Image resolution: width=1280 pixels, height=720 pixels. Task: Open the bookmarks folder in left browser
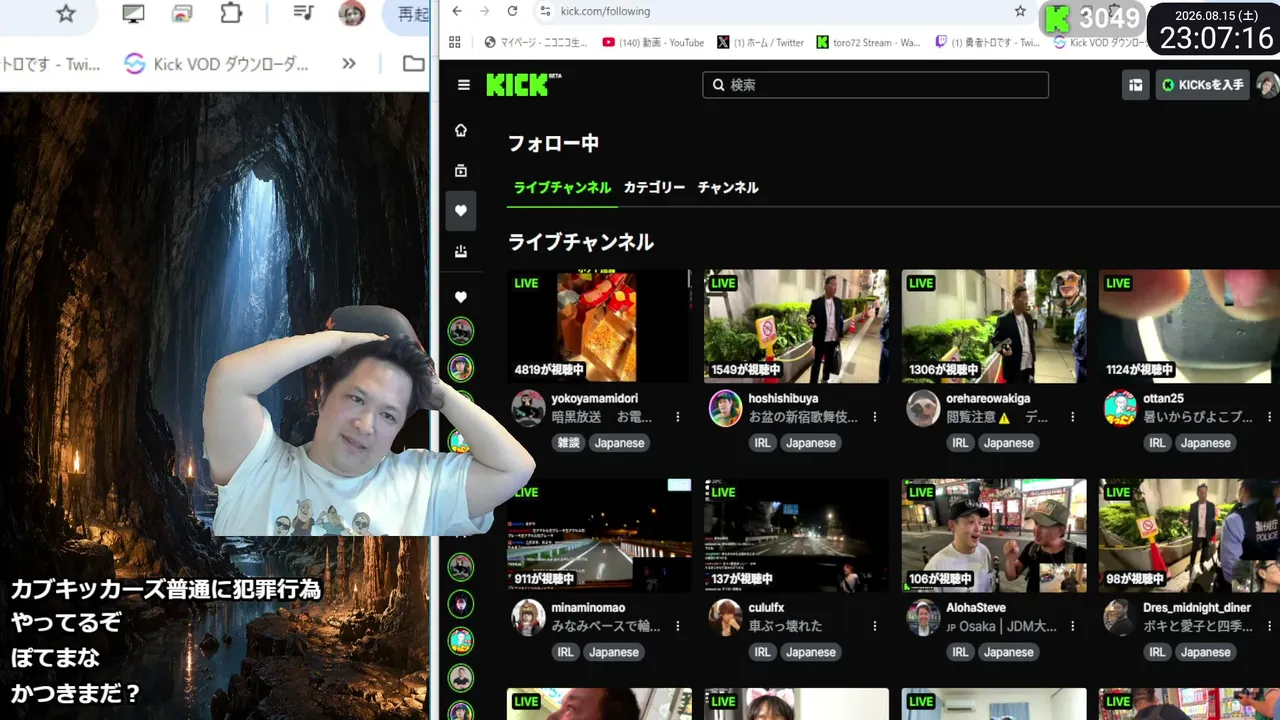point(413,64)
